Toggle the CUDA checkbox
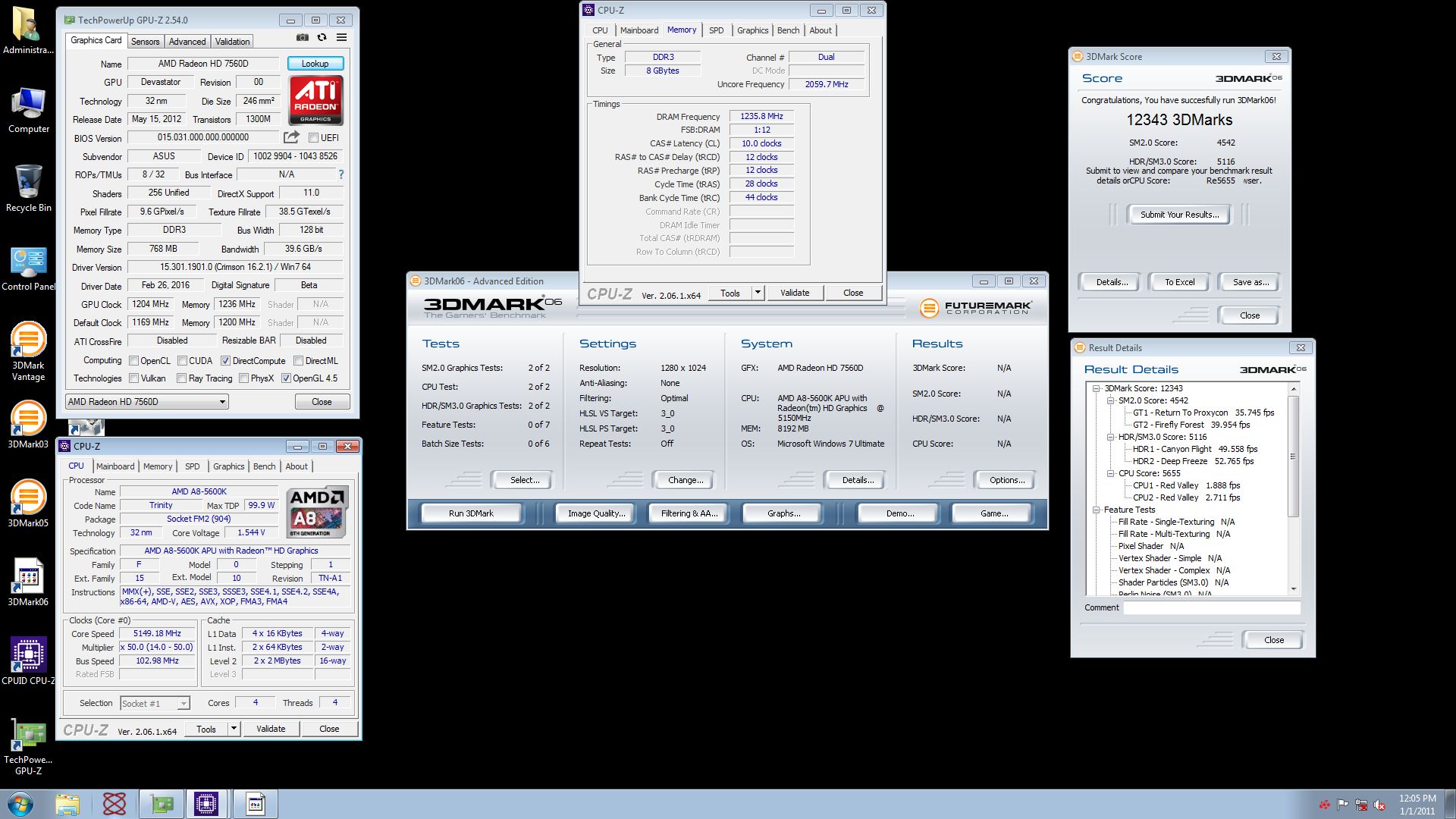This screenshot has height=819, width=1456. (182, 361)
